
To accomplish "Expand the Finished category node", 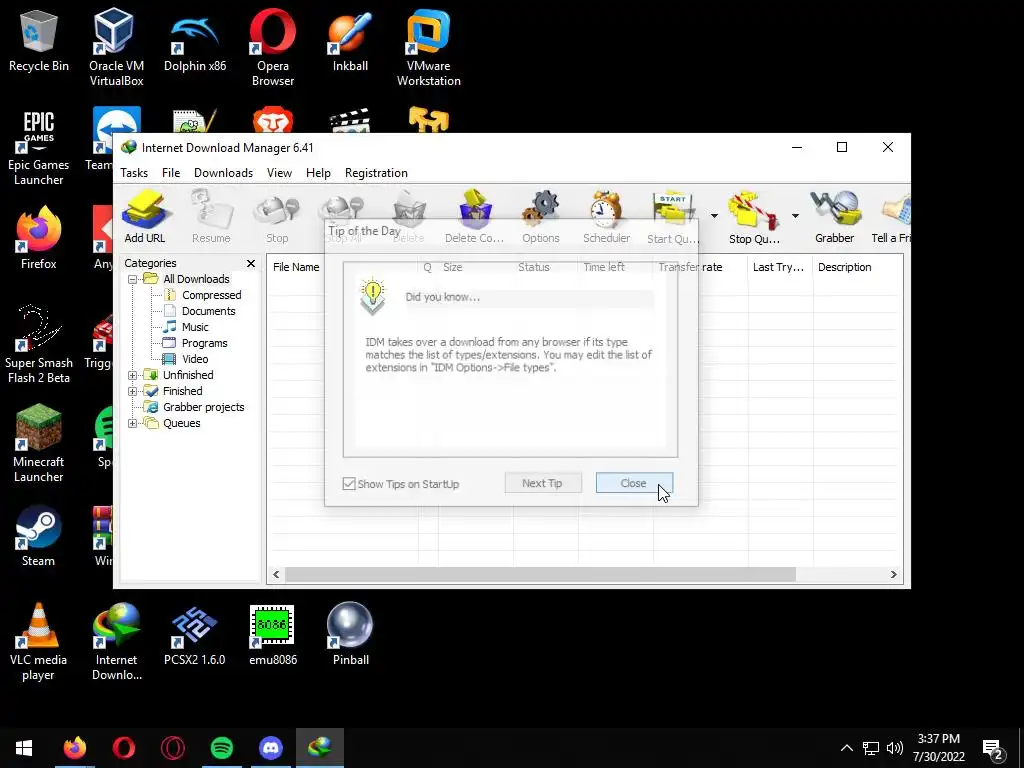I will 133,391.
